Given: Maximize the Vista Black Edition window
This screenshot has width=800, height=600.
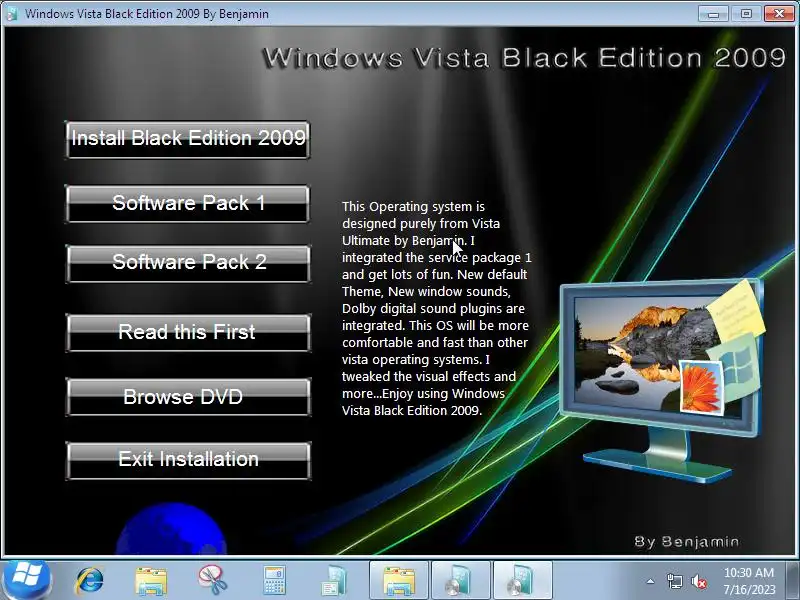Looking at the screenshot, I should (x=746, y=13).
